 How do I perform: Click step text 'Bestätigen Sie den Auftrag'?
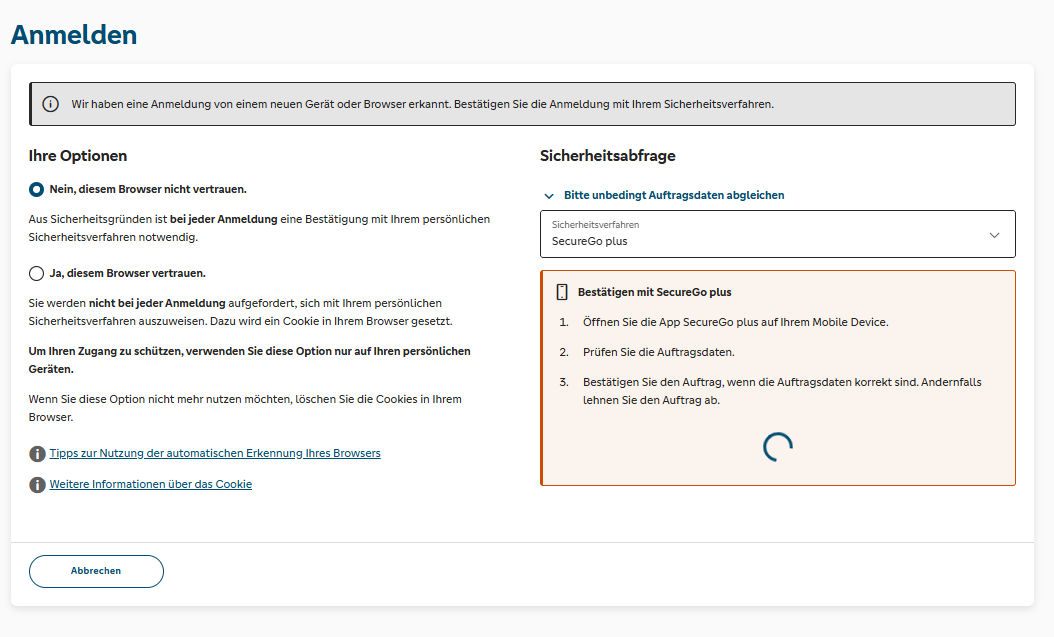(782, 391)
